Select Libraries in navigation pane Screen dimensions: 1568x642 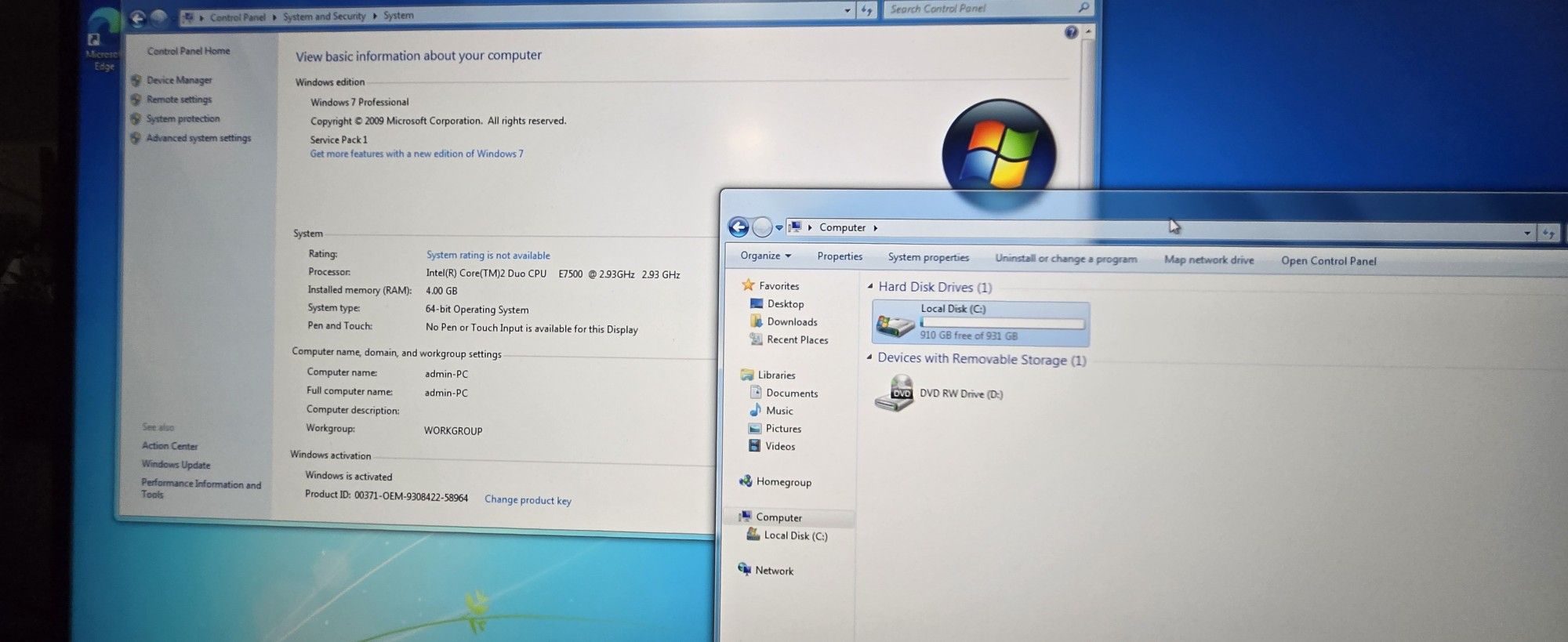coord(776,375)
